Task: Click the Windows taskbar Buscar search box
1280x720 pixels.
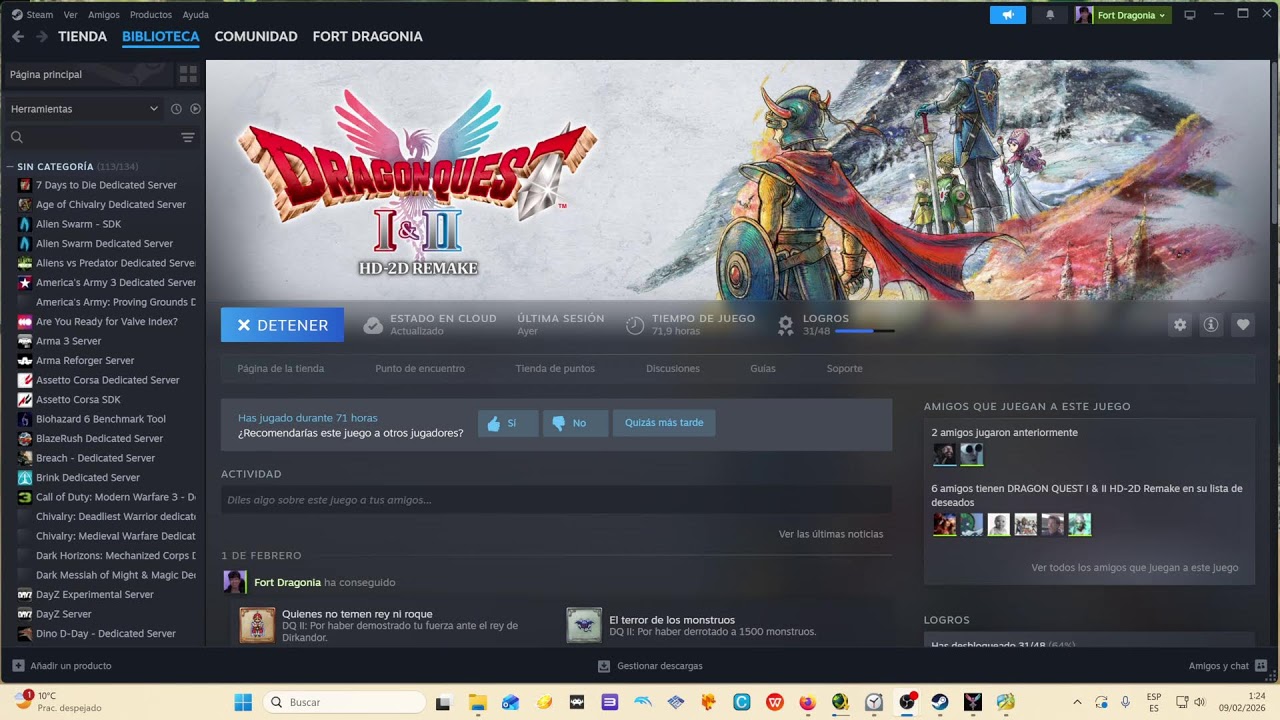Action: point(344,702)
